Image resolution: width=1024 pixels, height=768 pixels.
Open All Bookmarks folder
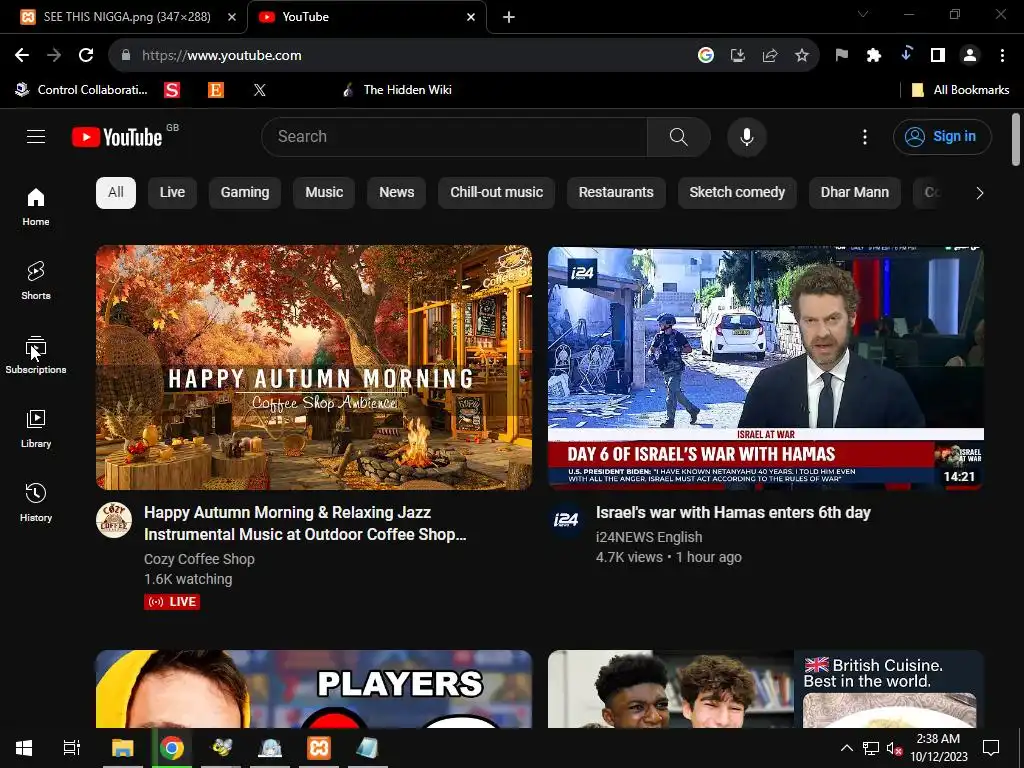(x=960, y=90)
